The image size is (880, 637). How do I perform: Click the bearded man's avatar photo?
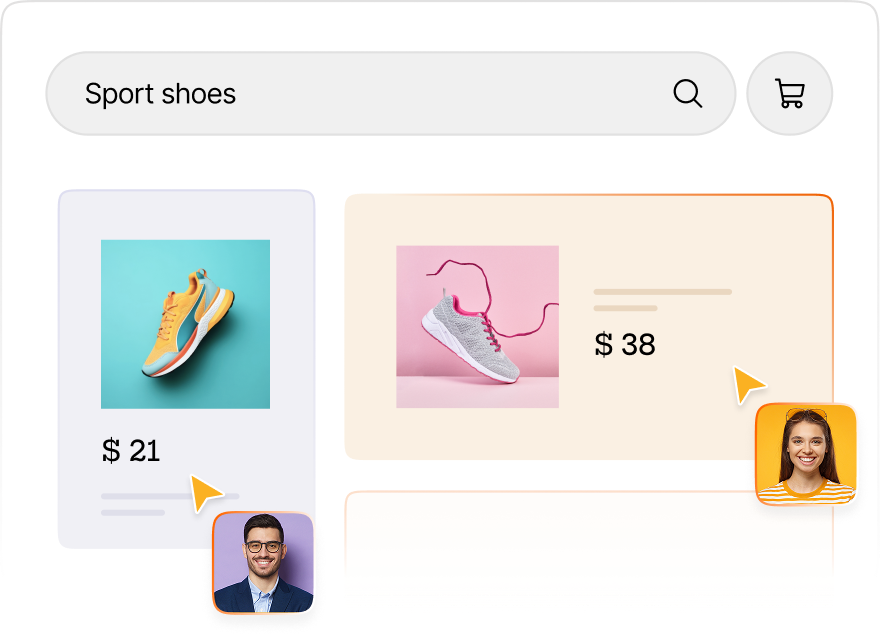tap(263, 562)
